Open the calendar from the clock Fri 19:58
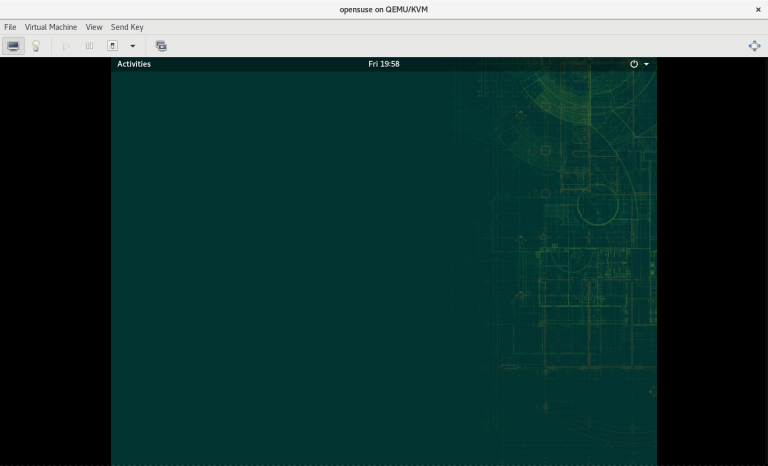The height and width of the screenshot is (466, 768). tap(384, 64)
